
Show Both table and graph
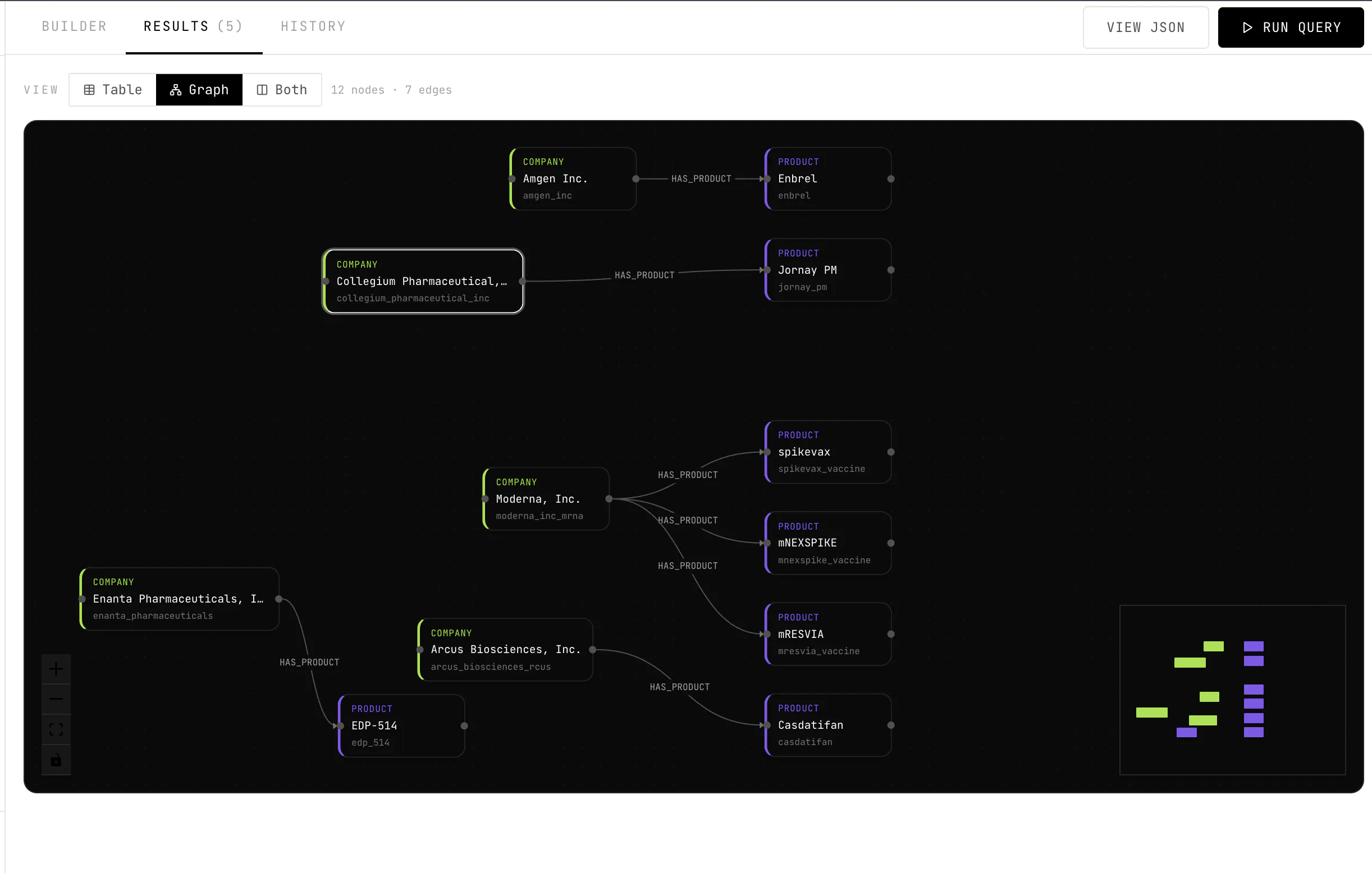tap(282, 90)
